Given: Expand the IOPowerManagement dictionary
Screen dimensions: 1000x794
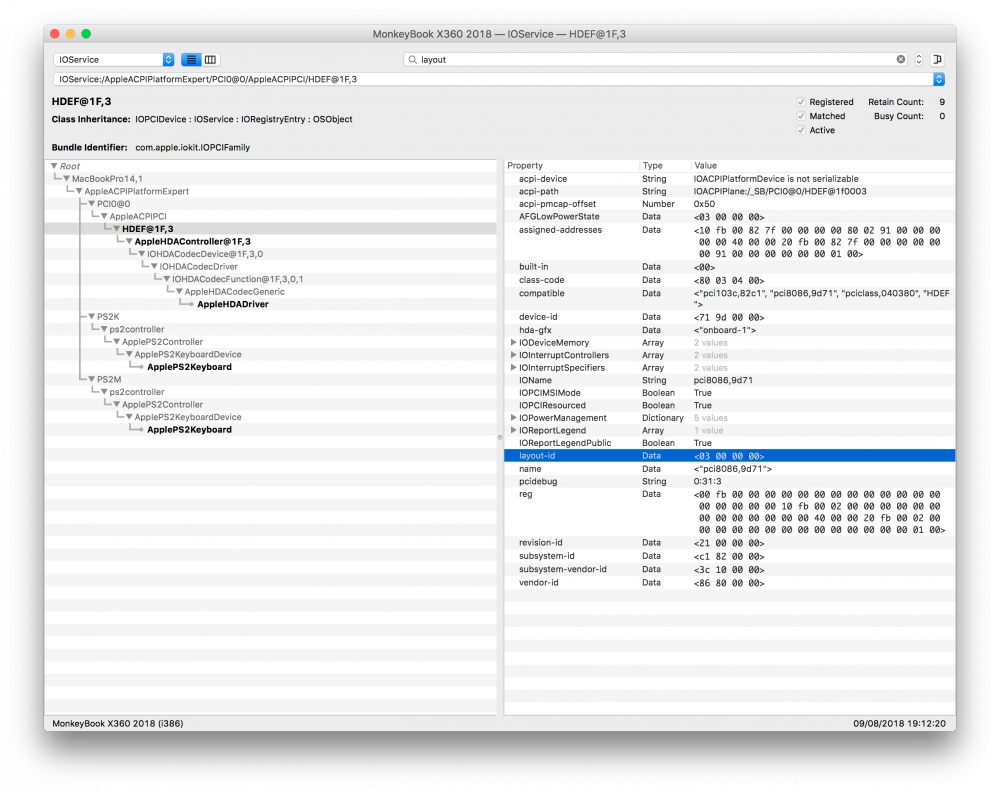Looking at the screenshot, I should pos(513,418).
